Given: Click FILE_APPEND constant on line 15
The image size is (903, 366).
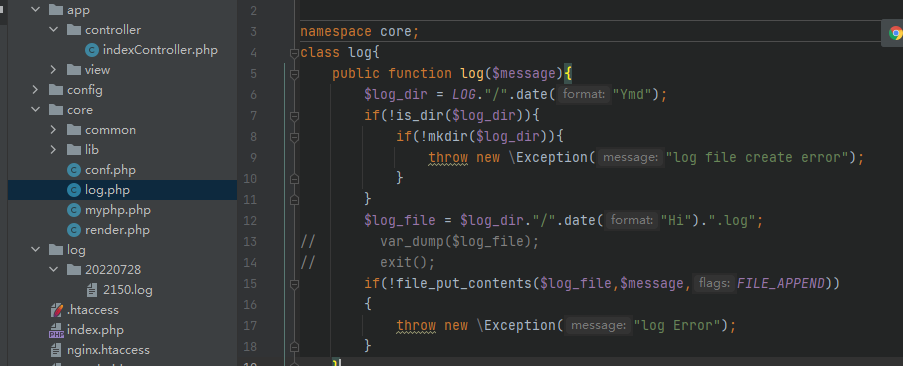Looking at the screenshot, I should (x=781, y=283).
